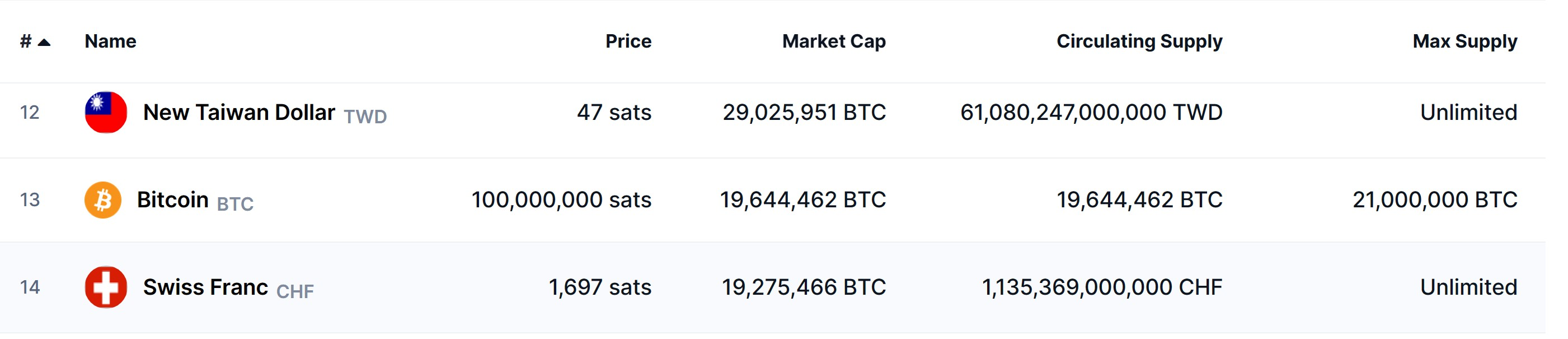Screen dimensions: 1568x339
Task: Click the 29,025,951 BTC market cap
Action: 804,113
